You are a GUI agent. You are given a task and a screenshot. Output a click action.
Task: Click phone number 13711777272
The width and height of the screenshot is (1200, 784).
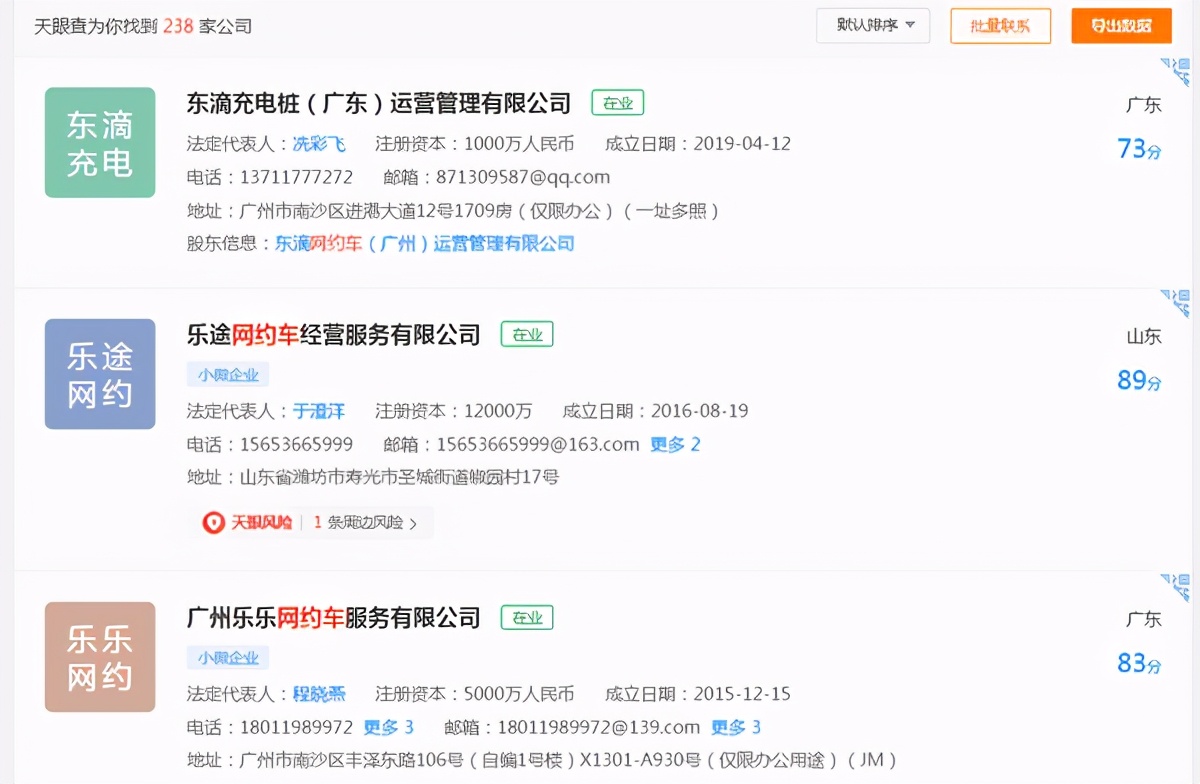pyautogui.click(x=296, y=177)
